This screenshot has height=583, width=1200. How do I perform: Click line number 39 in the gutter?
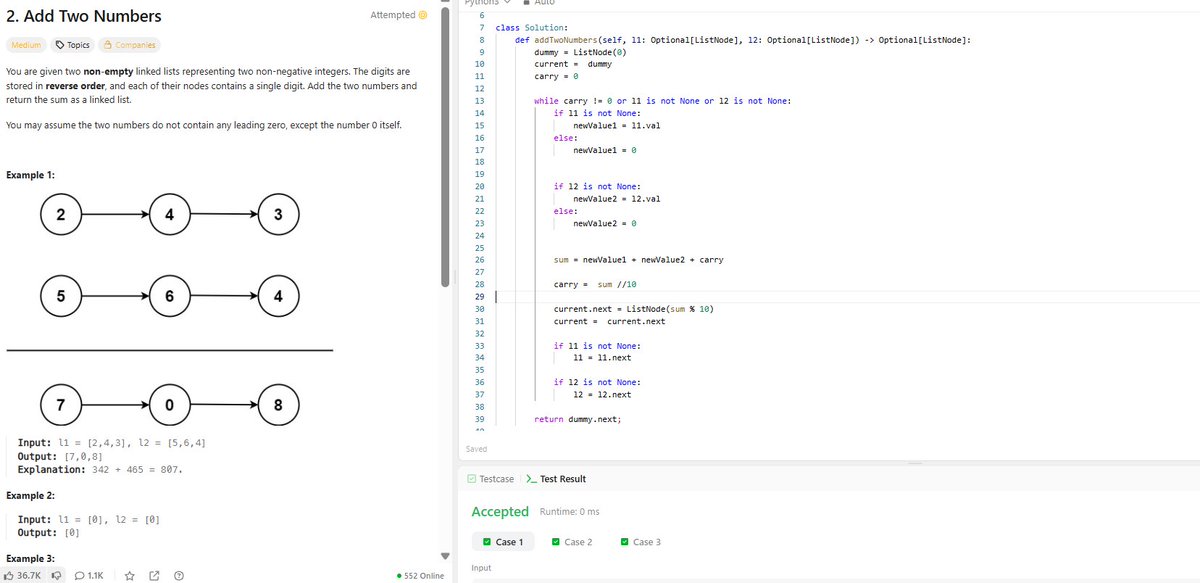pos(480,420)
